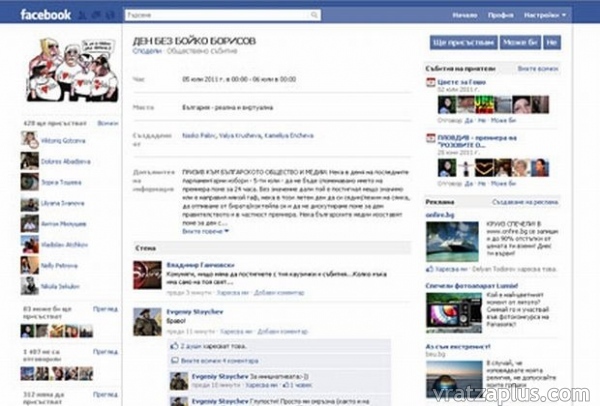Answer 'Да' for 'Цвете за Гошо' event
600x406 pixels.
(468, 120)
